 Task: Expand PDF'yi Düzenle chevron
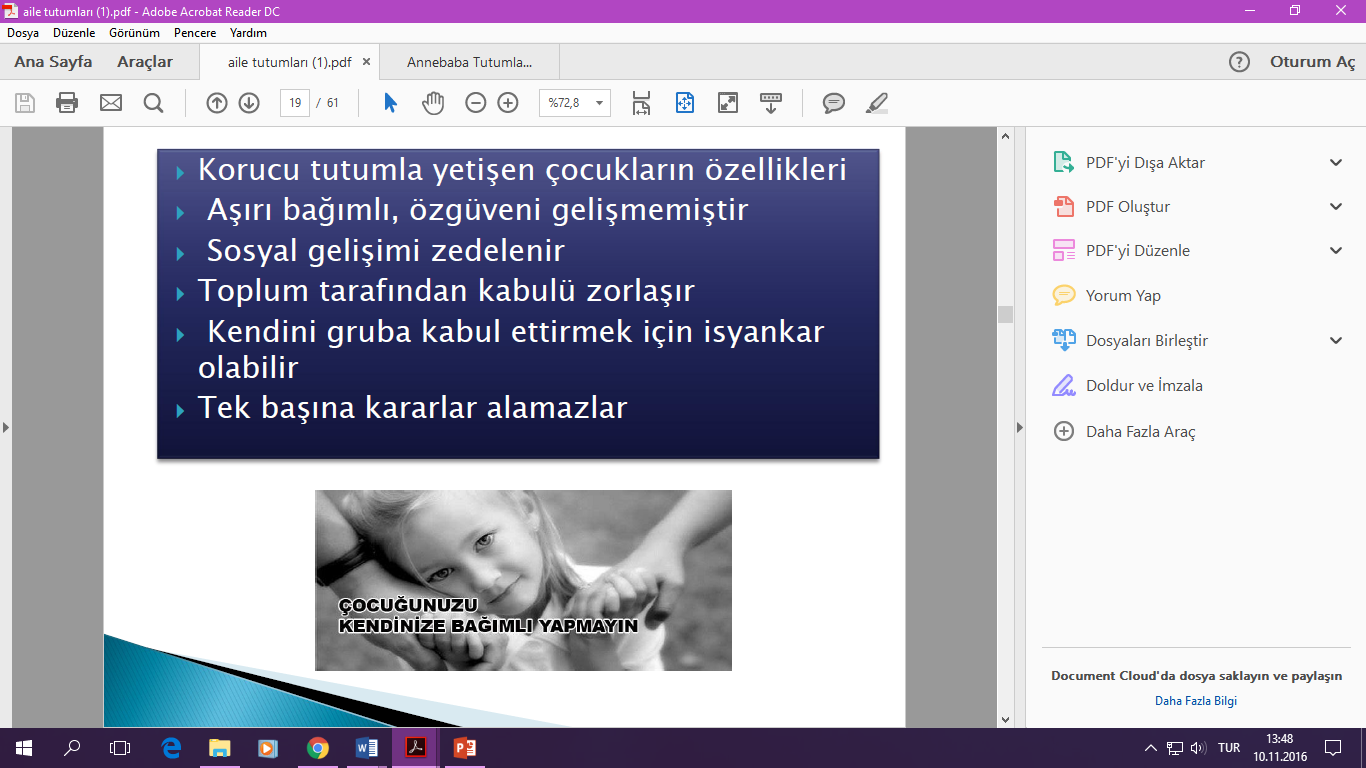[1336, 251]
